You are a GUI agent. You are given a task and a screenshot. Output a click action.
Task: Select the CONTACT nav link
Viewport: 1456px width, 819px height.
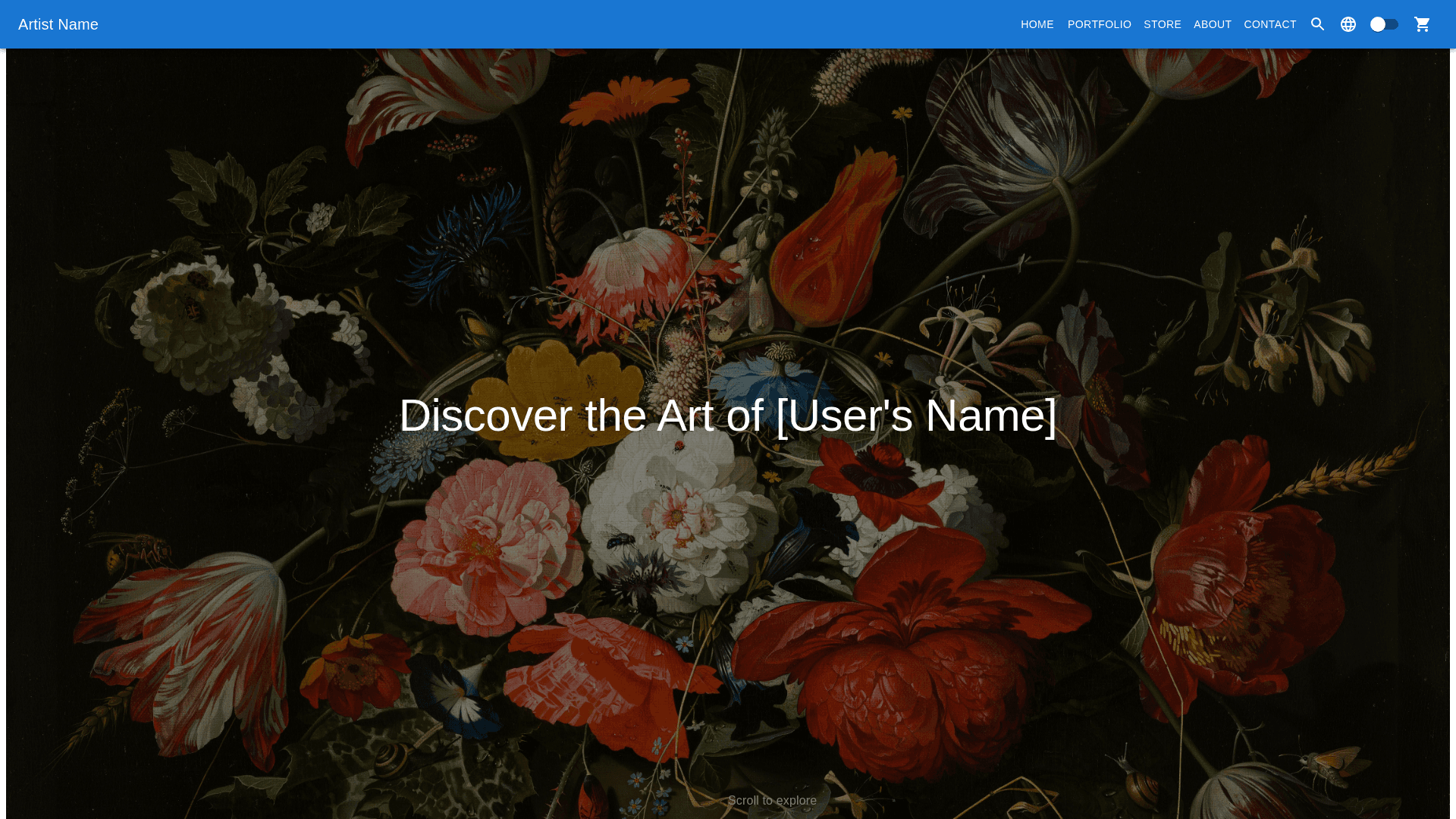(x=1269, y=24)
